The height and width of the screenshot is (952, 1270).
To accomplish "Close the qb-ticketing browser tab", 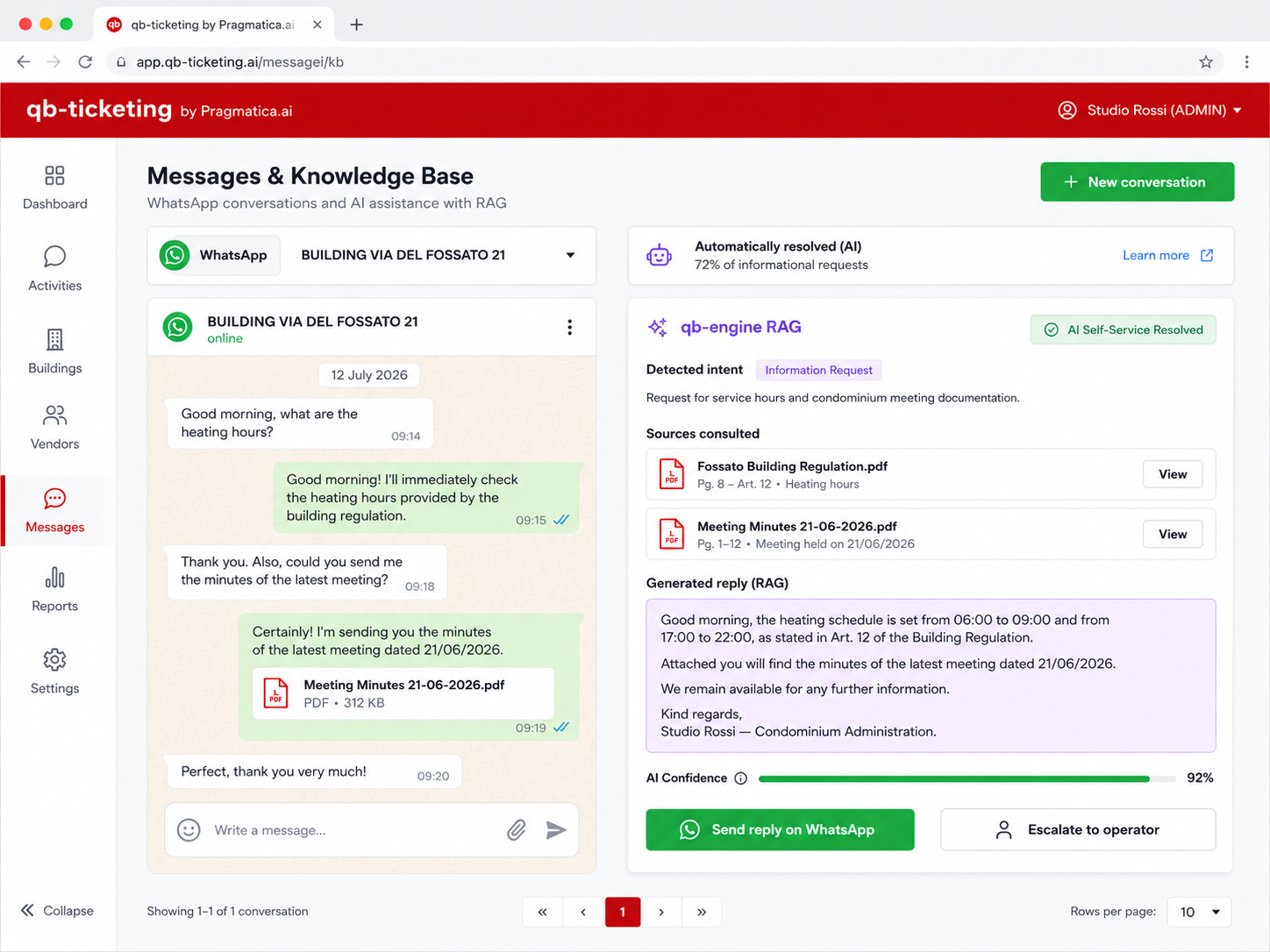I will click(317, 25).
